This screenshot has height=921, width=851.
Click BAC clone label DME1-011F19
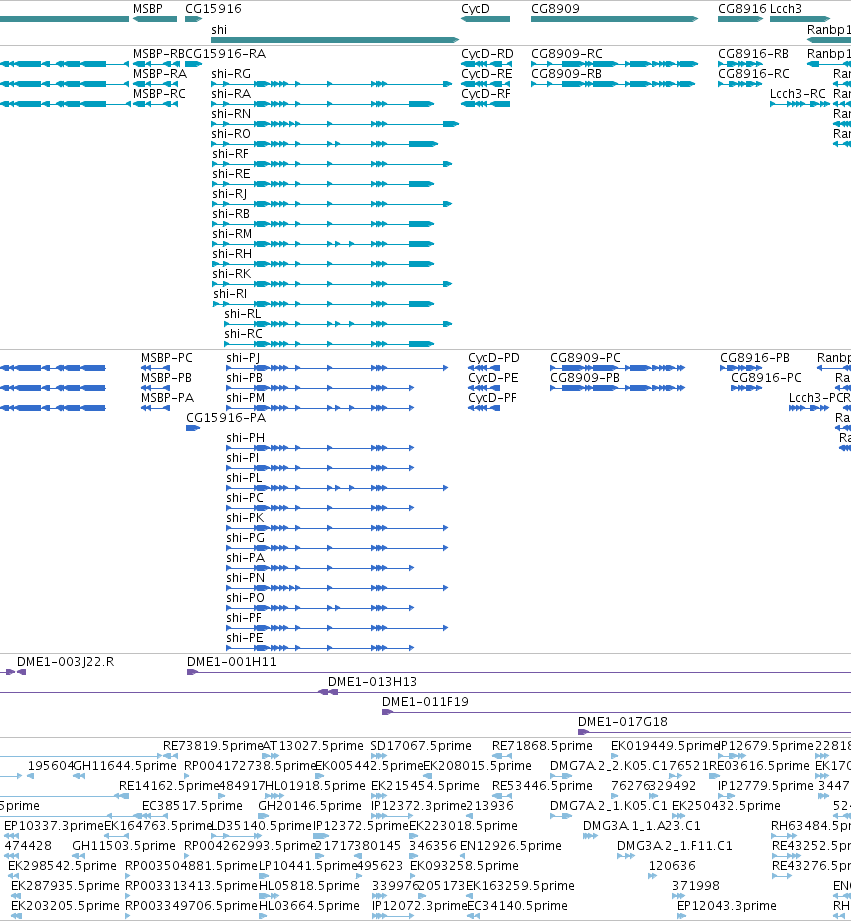[x=425, y=702]
